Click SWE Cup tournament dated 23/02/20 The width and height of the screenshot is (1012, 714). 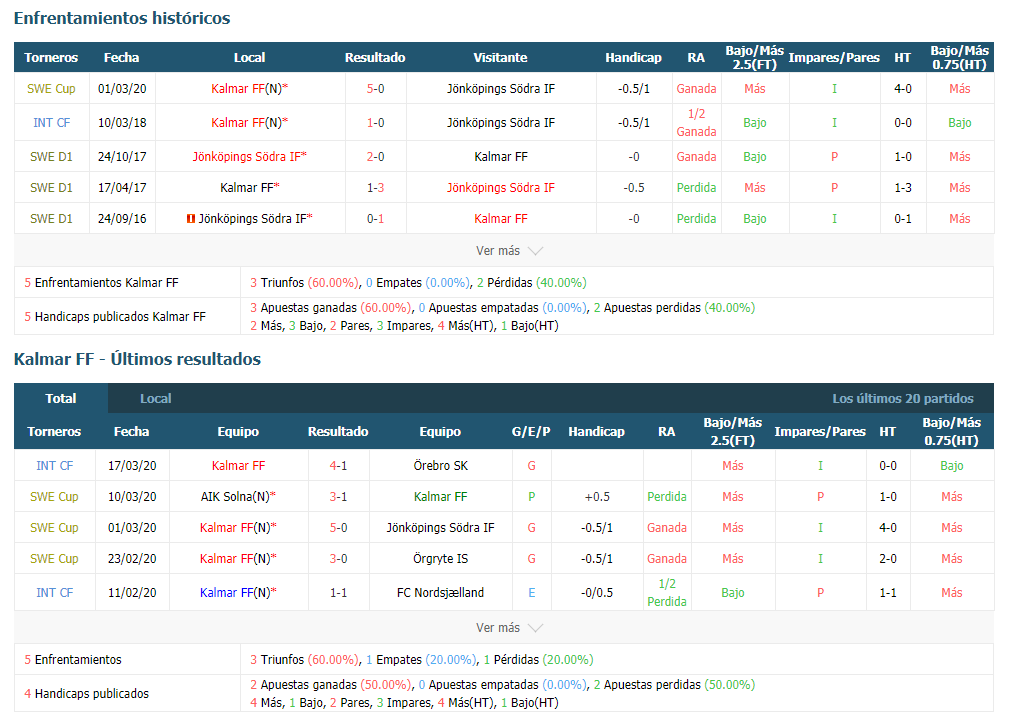tap(54, 558)
